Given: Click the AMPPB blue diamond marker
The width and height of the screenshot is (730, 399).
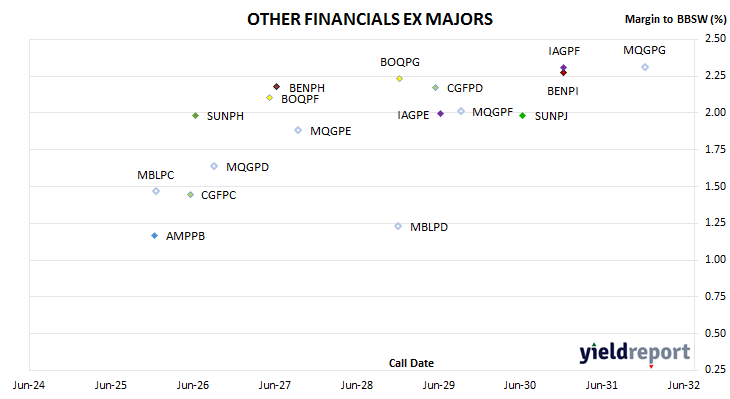Looking at the screenshot, I should 155,236.
